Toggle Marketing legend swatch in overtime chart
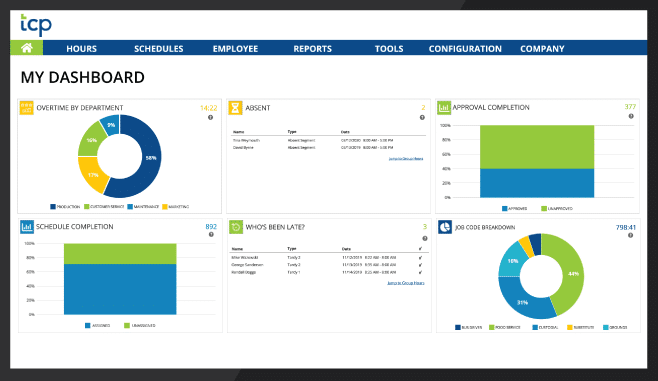Viewport: 658px width, 381px height. (165, 206)
